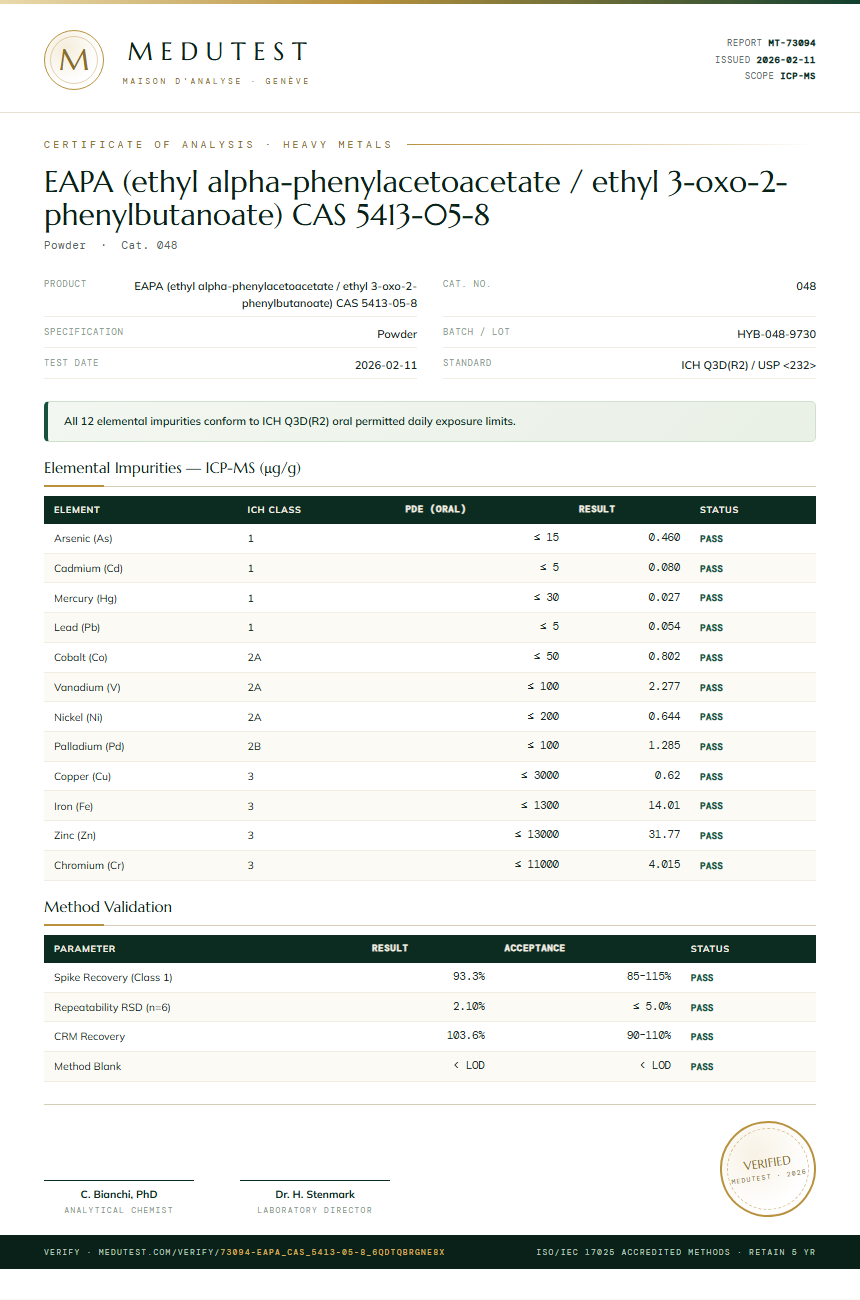Click the PARAMETER column header
860x1300 pixels.
point(85,949)
